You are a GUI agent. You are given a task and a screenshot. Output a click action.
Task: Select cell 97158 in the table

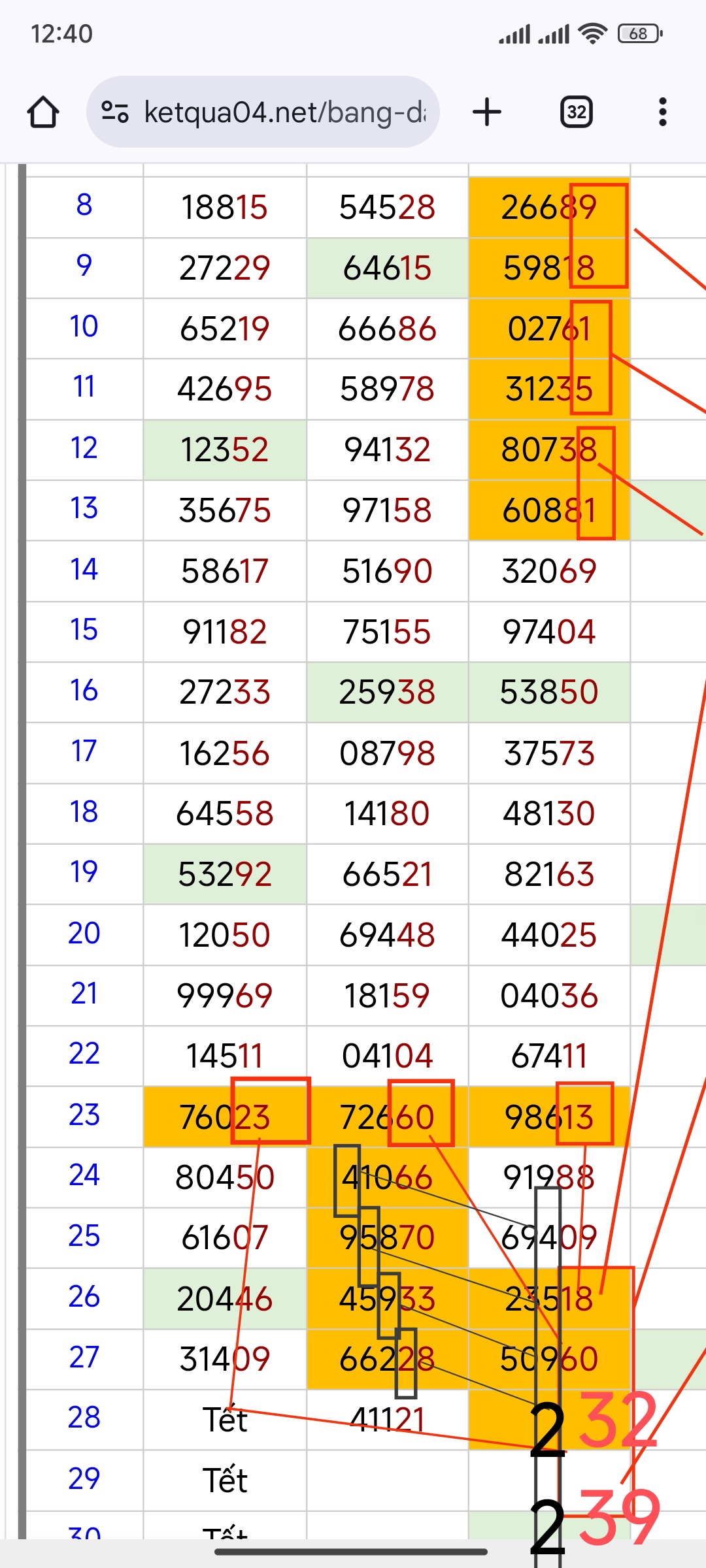pos(387,511)
